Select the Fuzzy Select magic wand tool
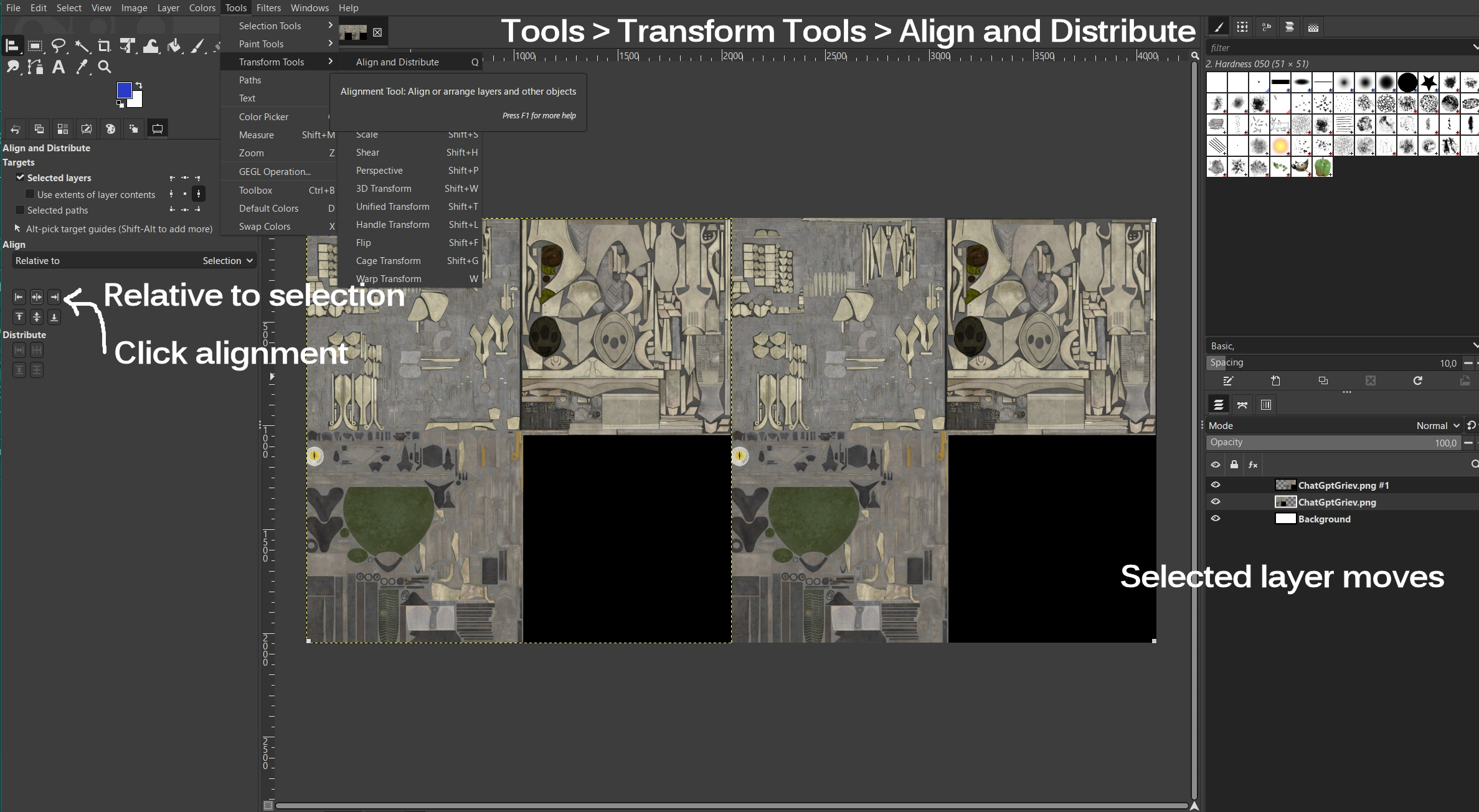 (82, 45)
